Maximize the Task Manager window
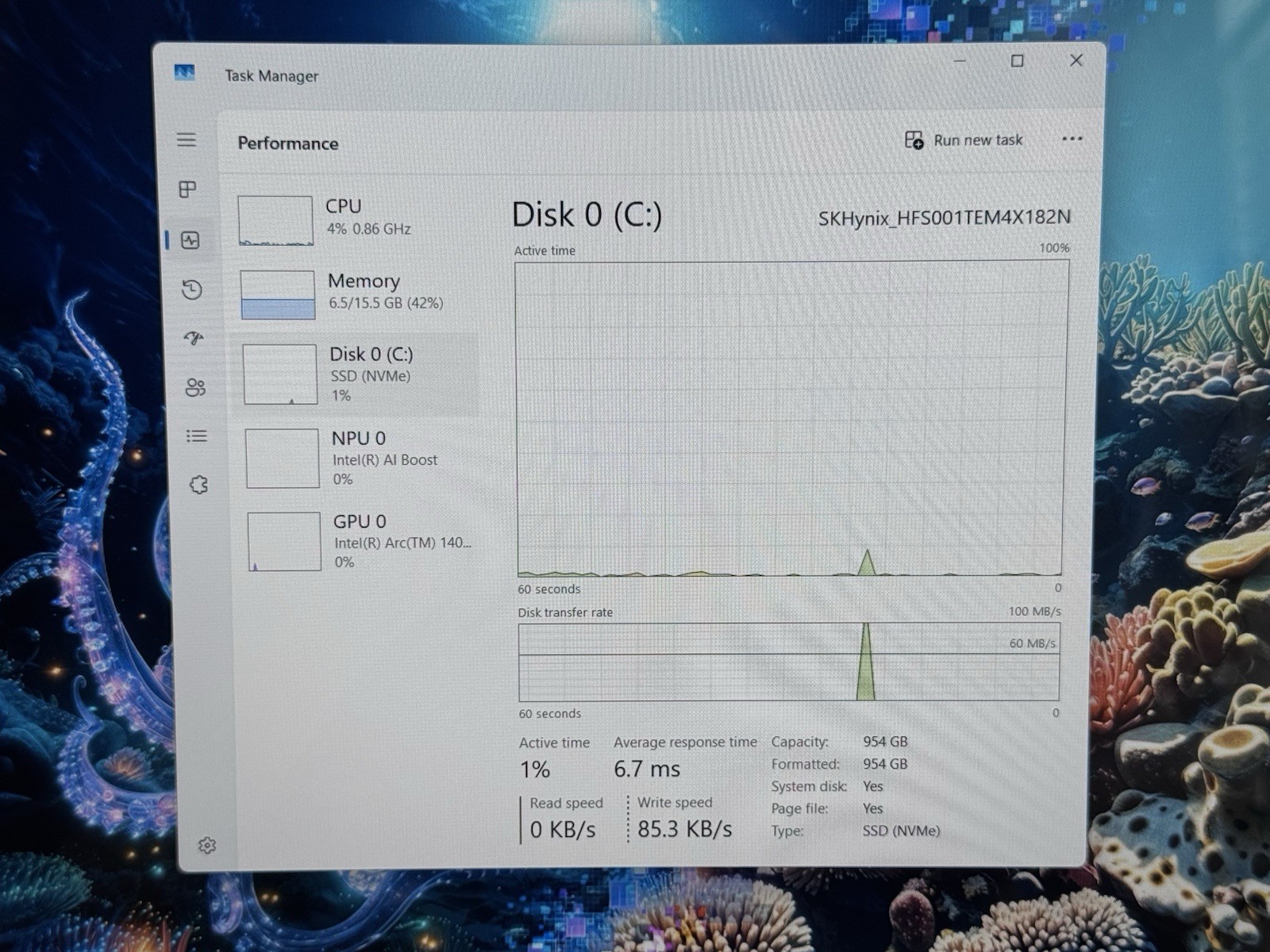 coord(1017,61)
